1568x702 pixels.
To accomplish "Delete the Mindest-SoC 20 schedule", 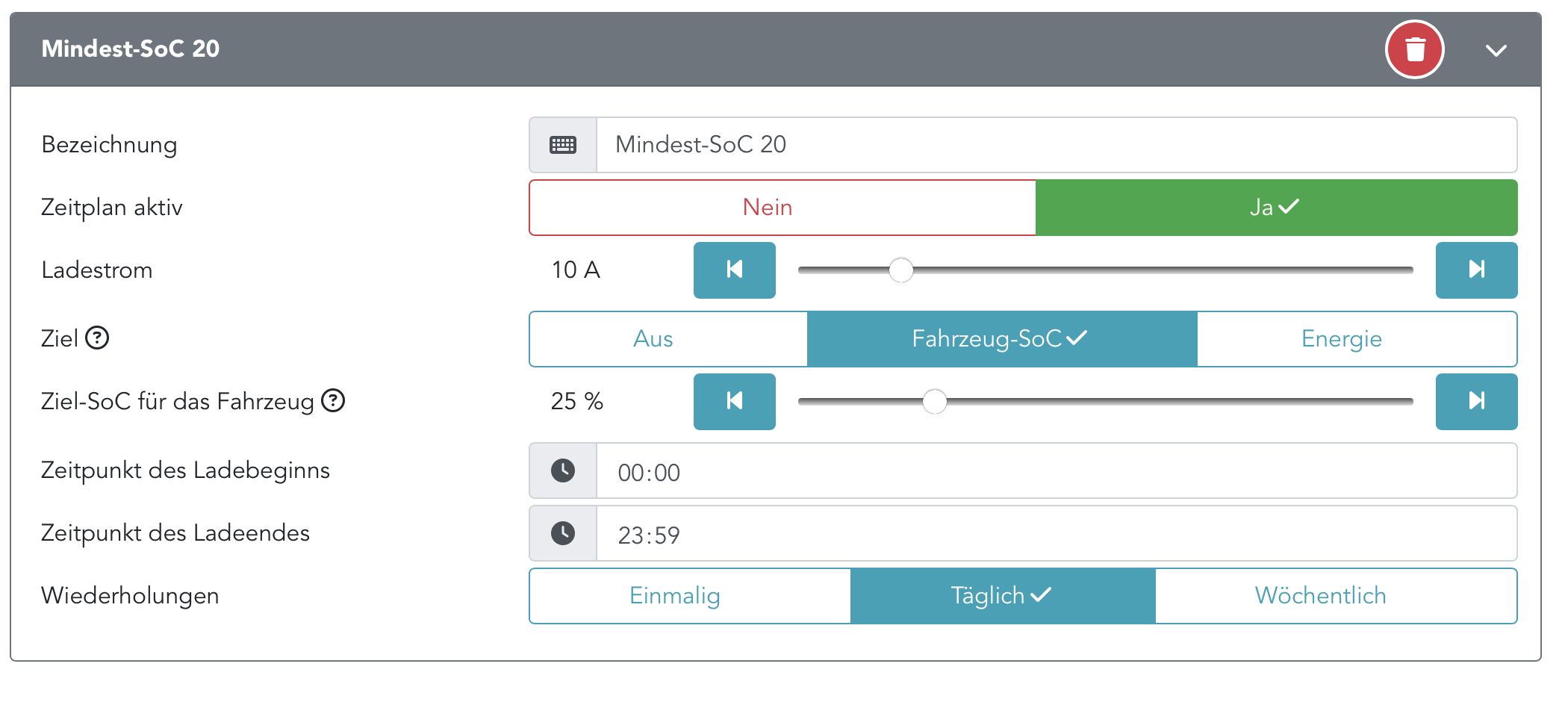I will [1414, 49].
